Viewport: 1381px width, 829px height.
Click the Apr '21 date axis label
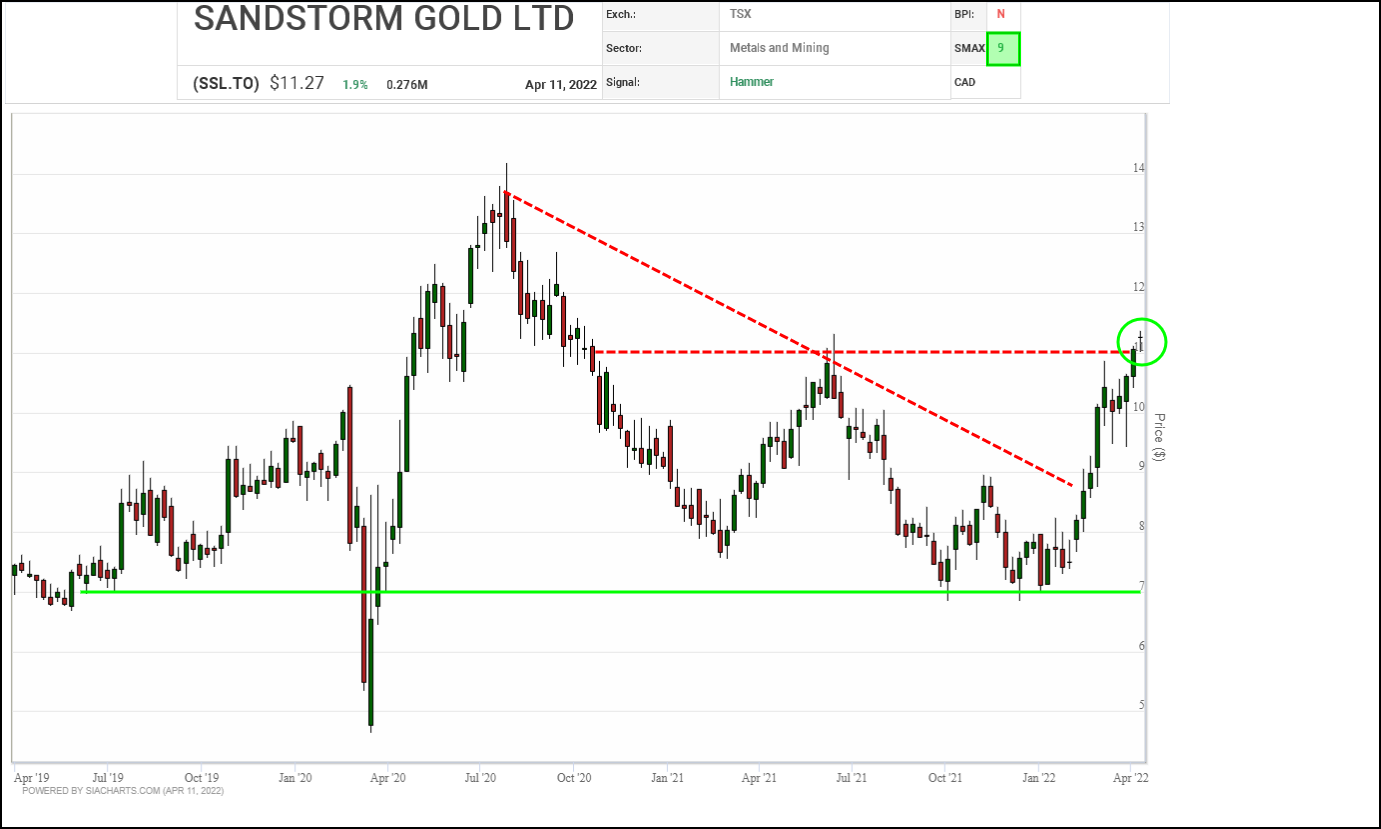760,777
